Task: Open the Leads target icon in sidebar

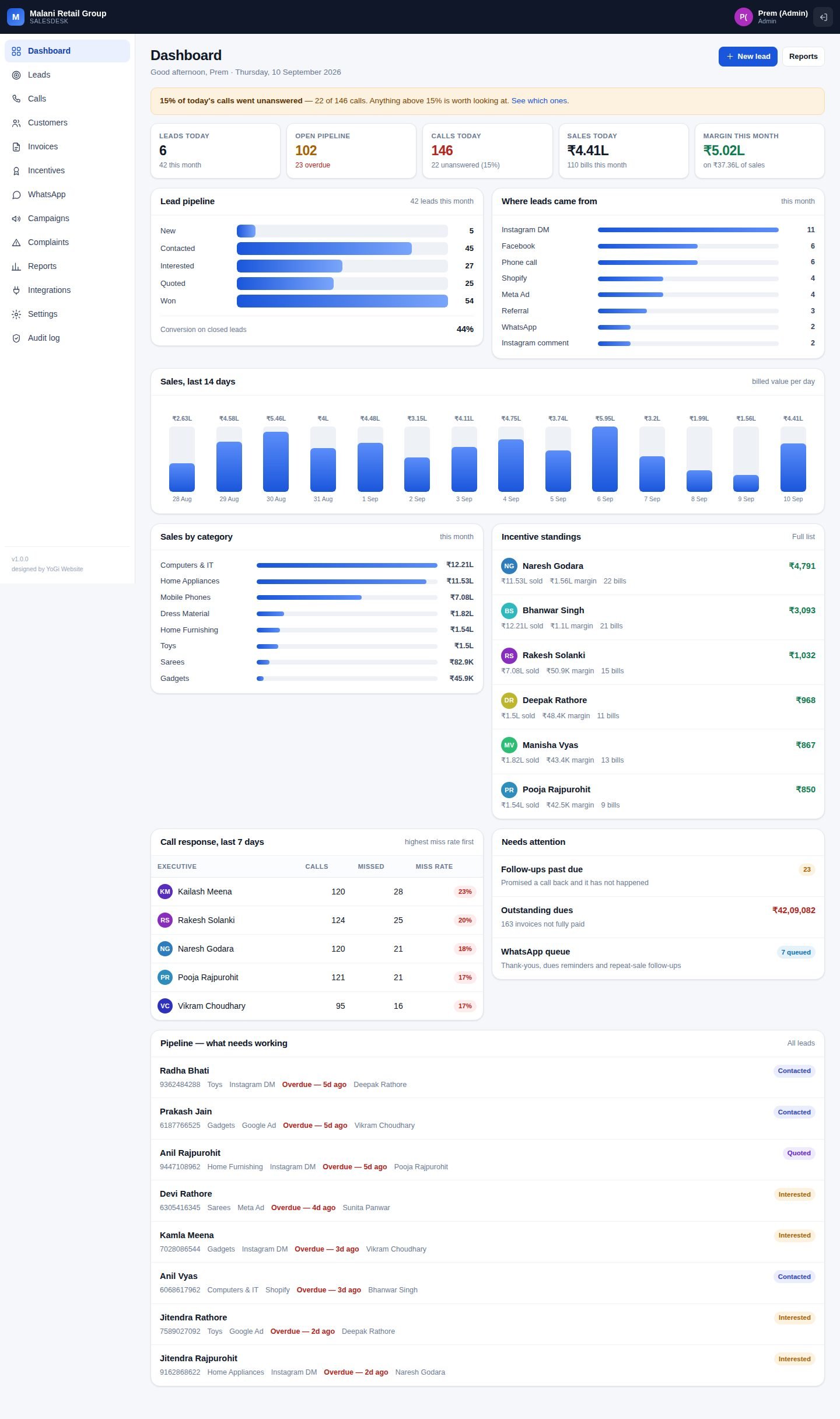Action: [x=16, y=75]
